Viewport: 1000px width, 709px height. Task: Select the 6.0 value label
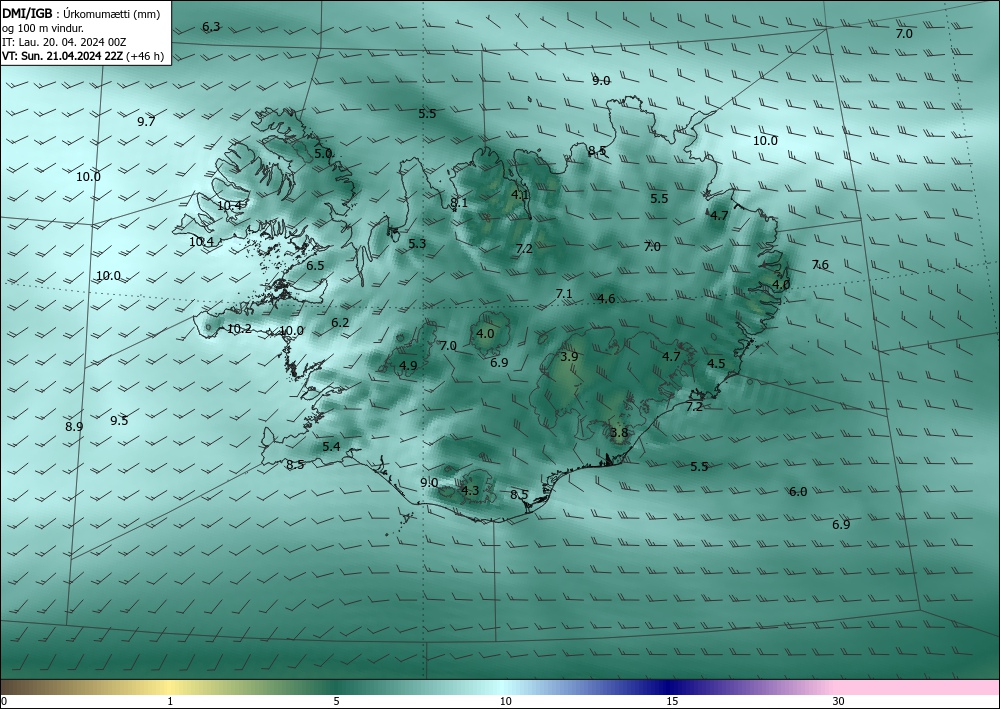point(798,491)
